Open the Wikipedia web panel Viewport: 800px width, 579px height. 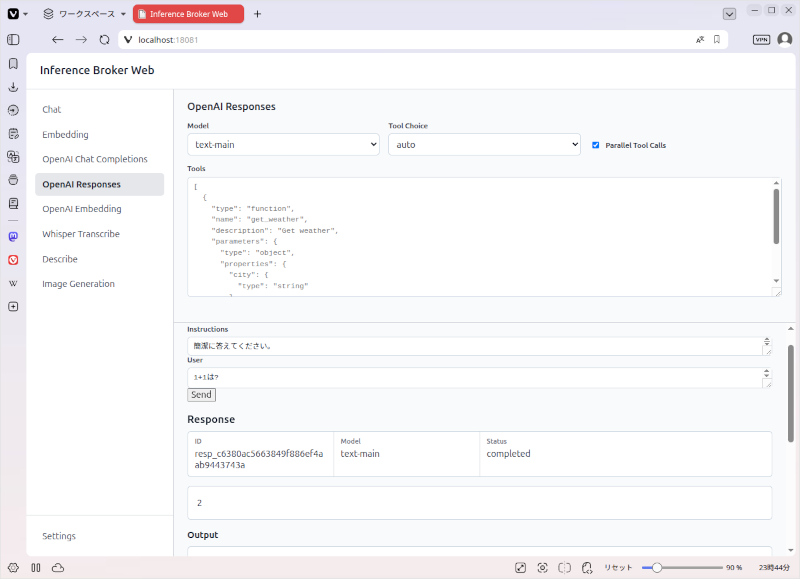click(x=13, y=284)
